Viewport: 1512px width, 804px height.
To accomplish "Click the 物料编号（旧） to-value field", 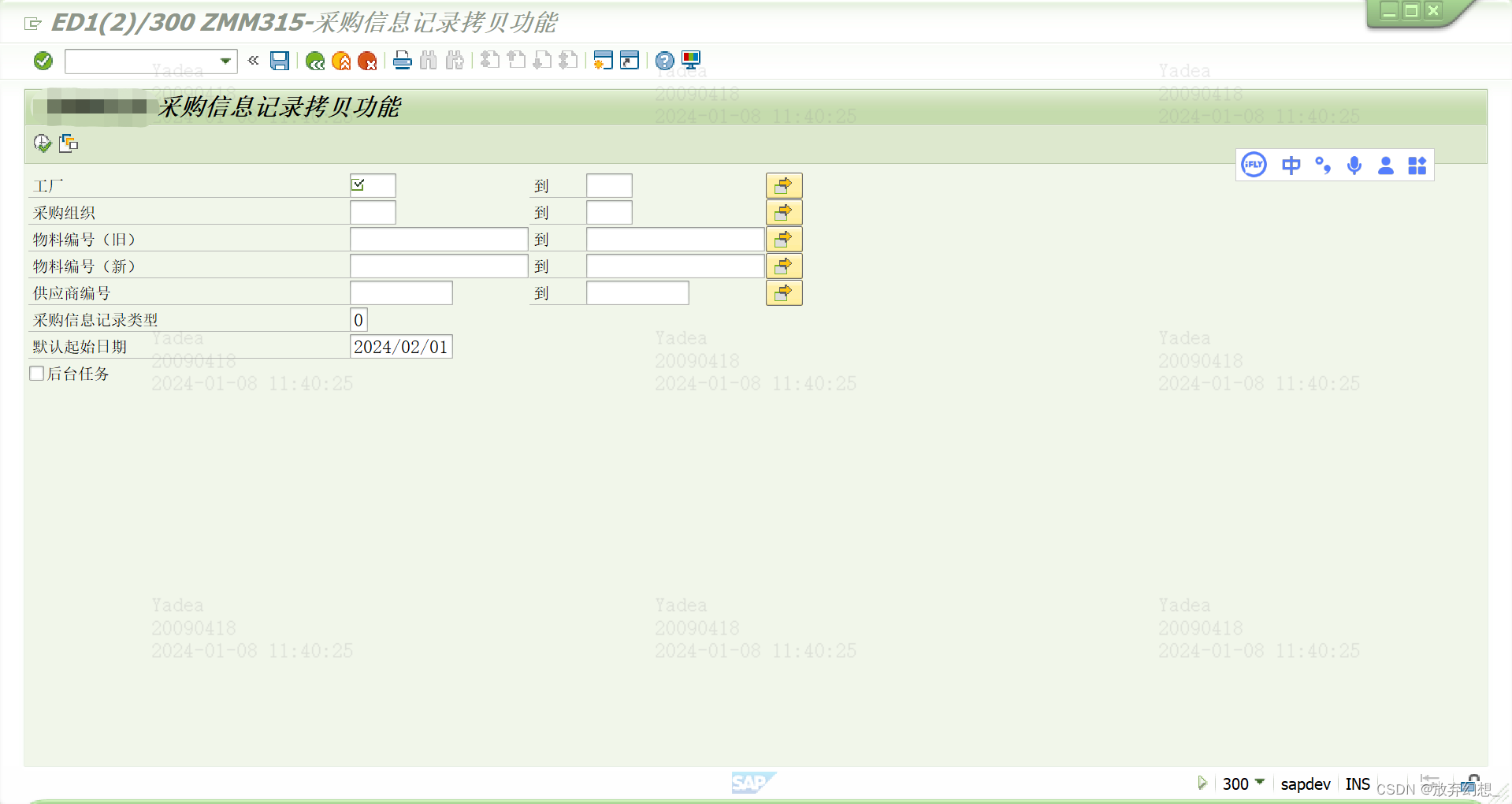I will pos(675,239).
